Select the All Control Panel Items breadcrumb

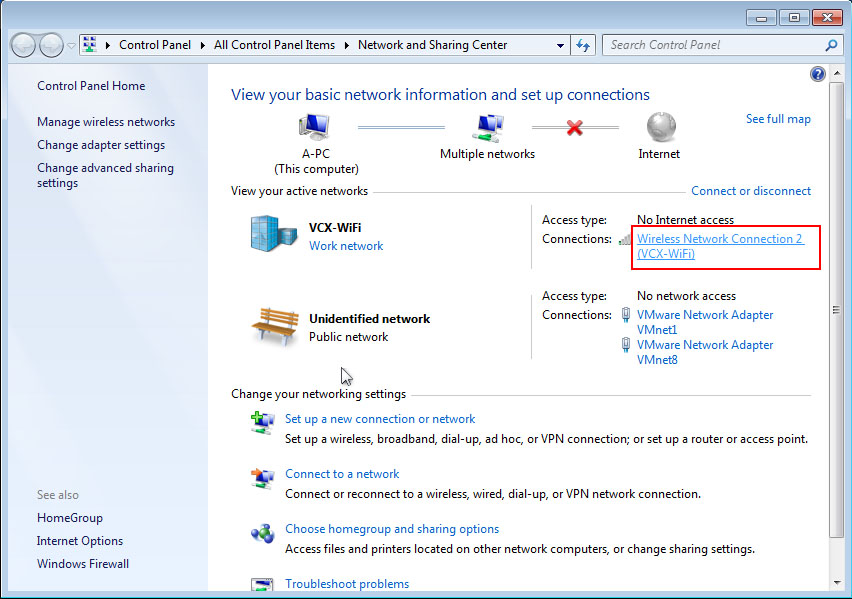pos(274,45)
